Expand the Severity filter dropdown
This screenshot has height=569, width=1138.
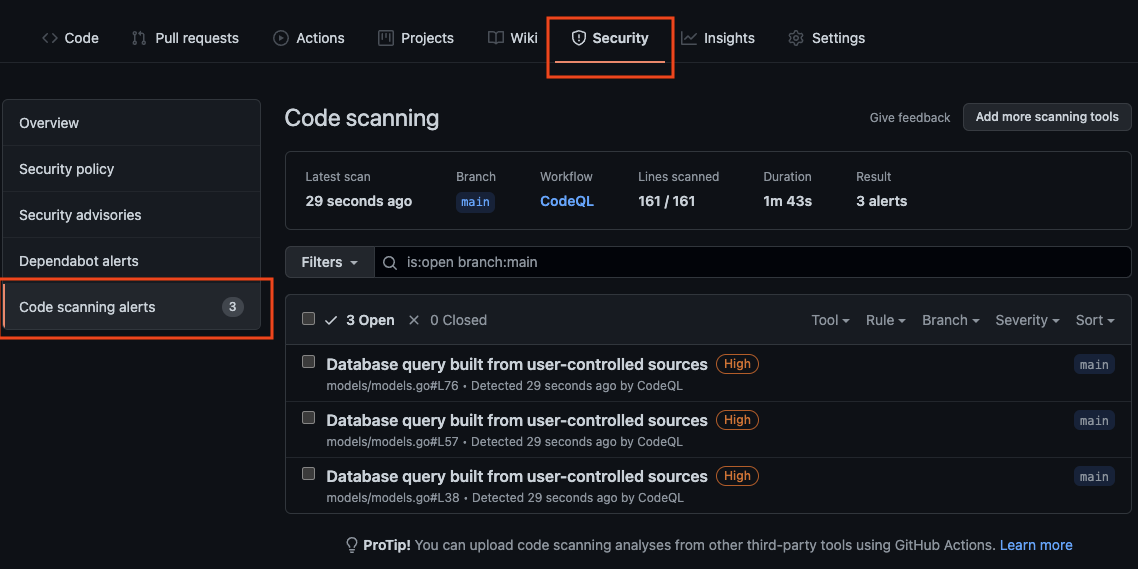pyautogui.click(x=1028, y=320)
